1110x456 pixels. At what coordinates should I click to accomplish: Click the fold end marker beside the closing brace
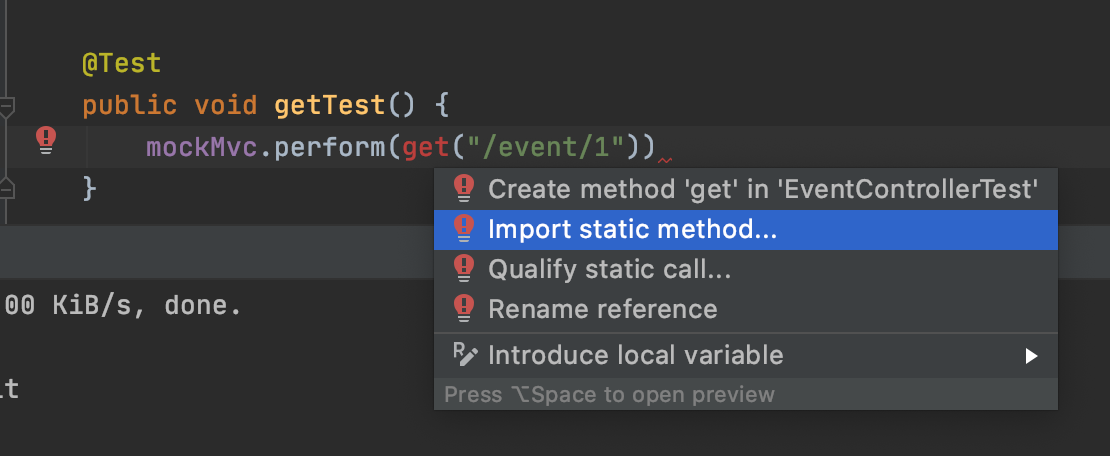pos(6,188)
